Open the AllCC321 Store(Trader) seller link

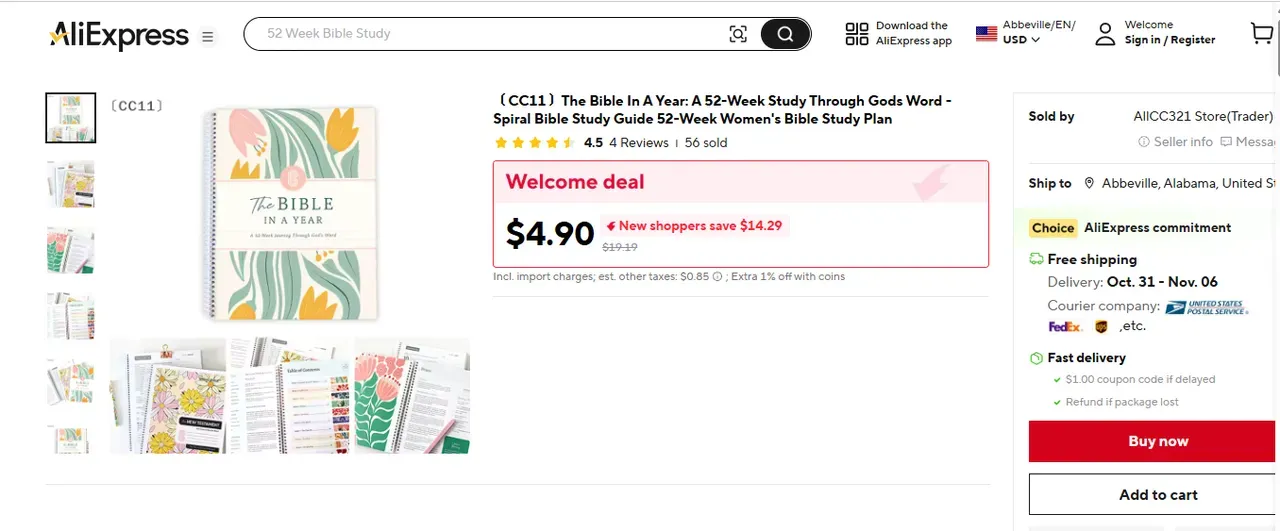(x=1202, y=117)
